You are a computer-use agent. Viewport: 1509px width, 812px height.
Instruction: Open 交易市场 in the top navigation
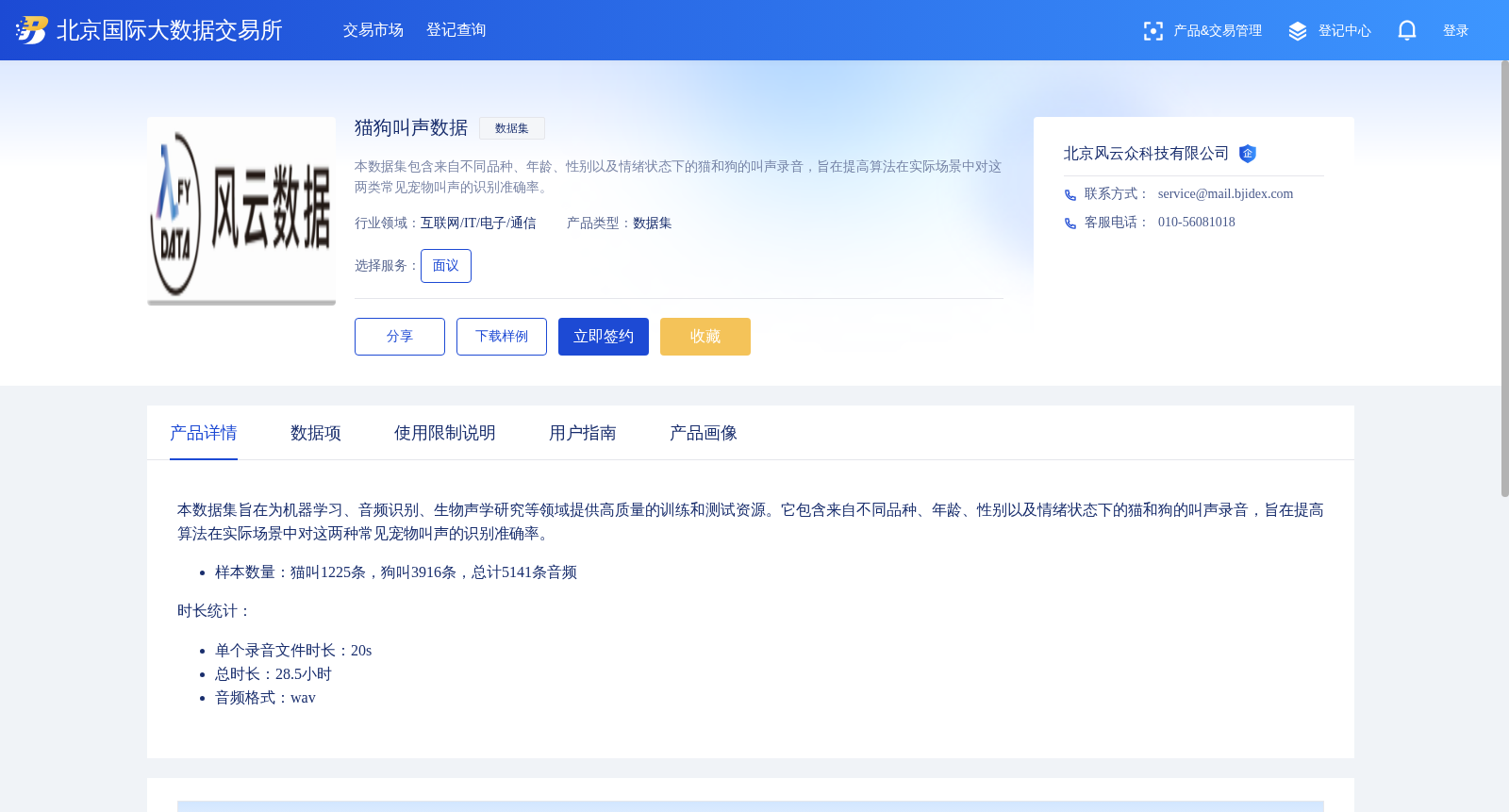(x=373, y=30)
